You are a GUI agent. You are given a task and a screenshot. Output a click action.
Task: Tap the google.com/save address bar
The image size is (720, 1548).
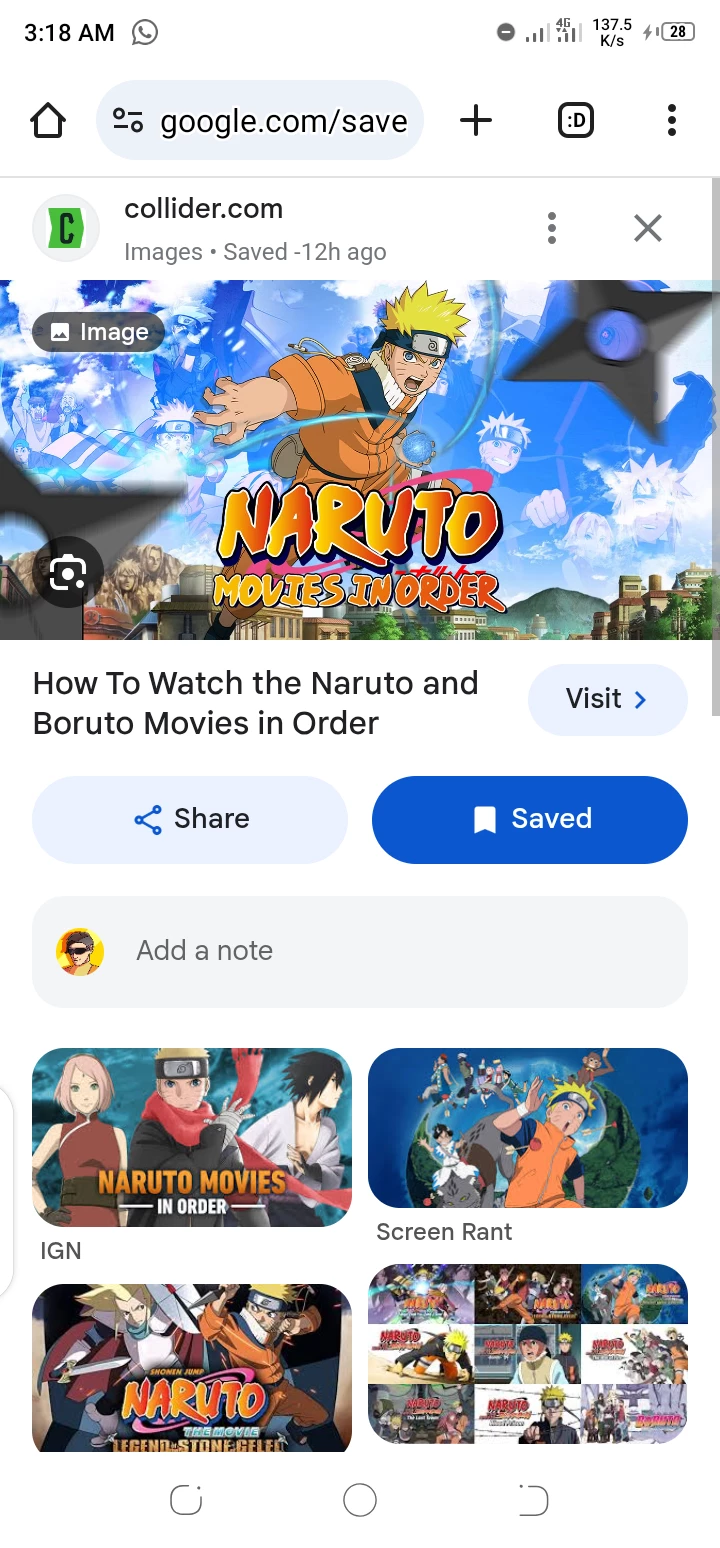pos(260,121)
